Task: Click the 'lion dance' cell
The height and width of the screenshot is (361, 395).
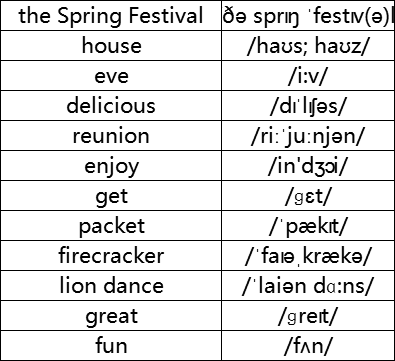Action: pos(111,285)
